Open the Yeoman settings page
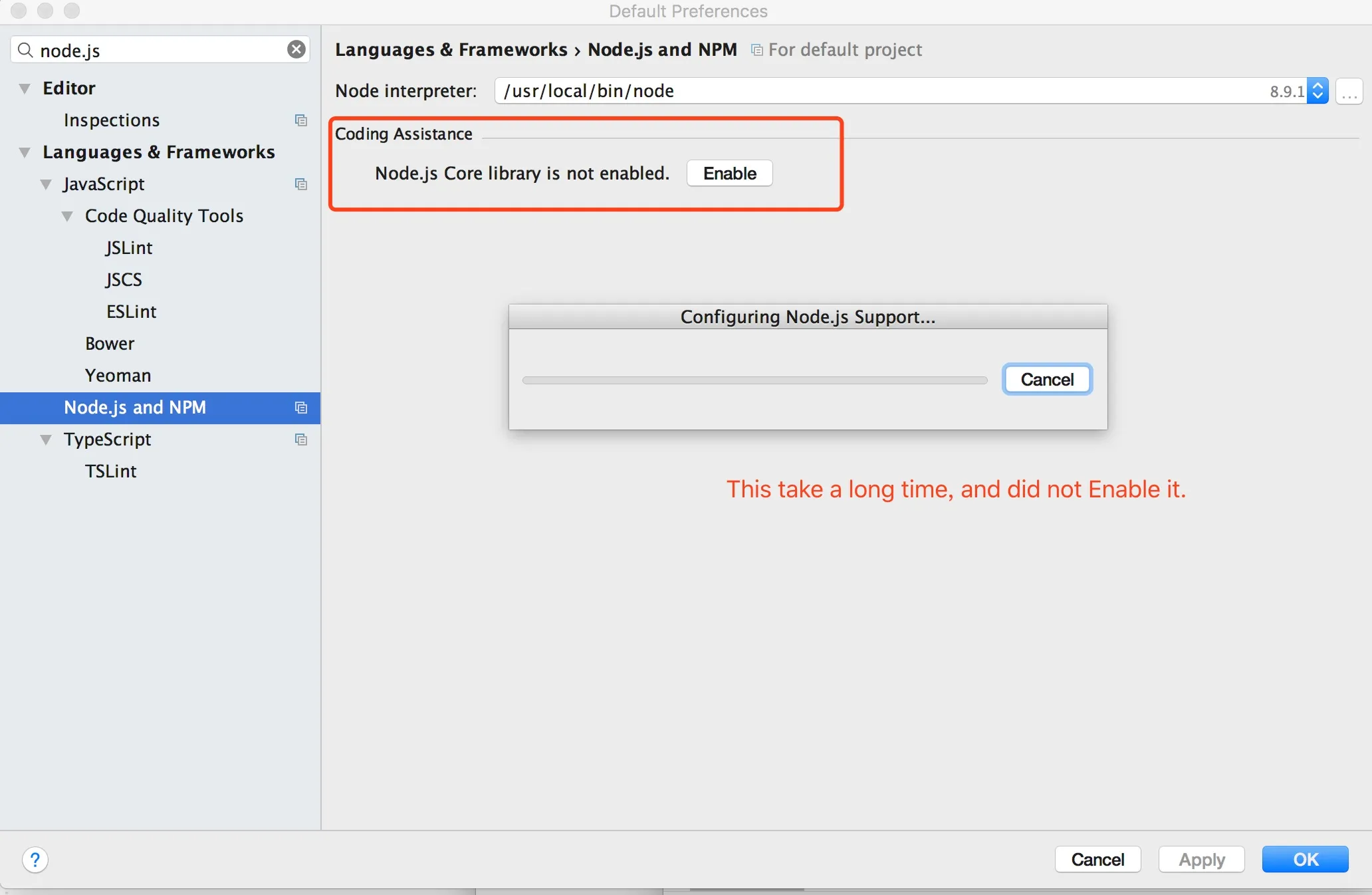 click(x=118, y=376)
